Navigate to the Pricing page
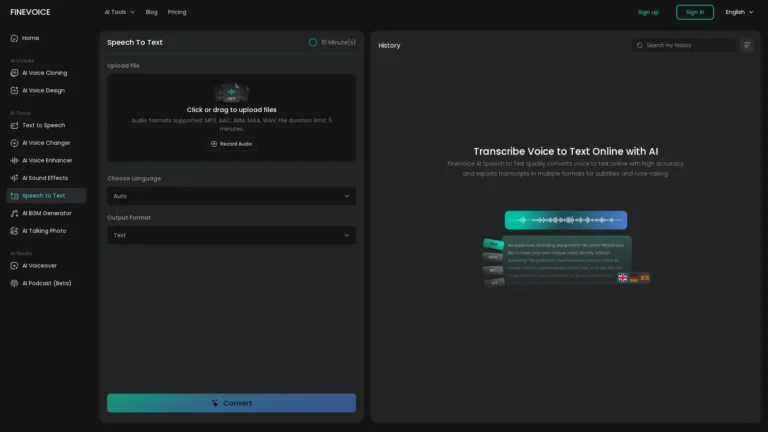The width and height of the screenshot is (768, 432). pyautogui.click(x=177, y=12)
